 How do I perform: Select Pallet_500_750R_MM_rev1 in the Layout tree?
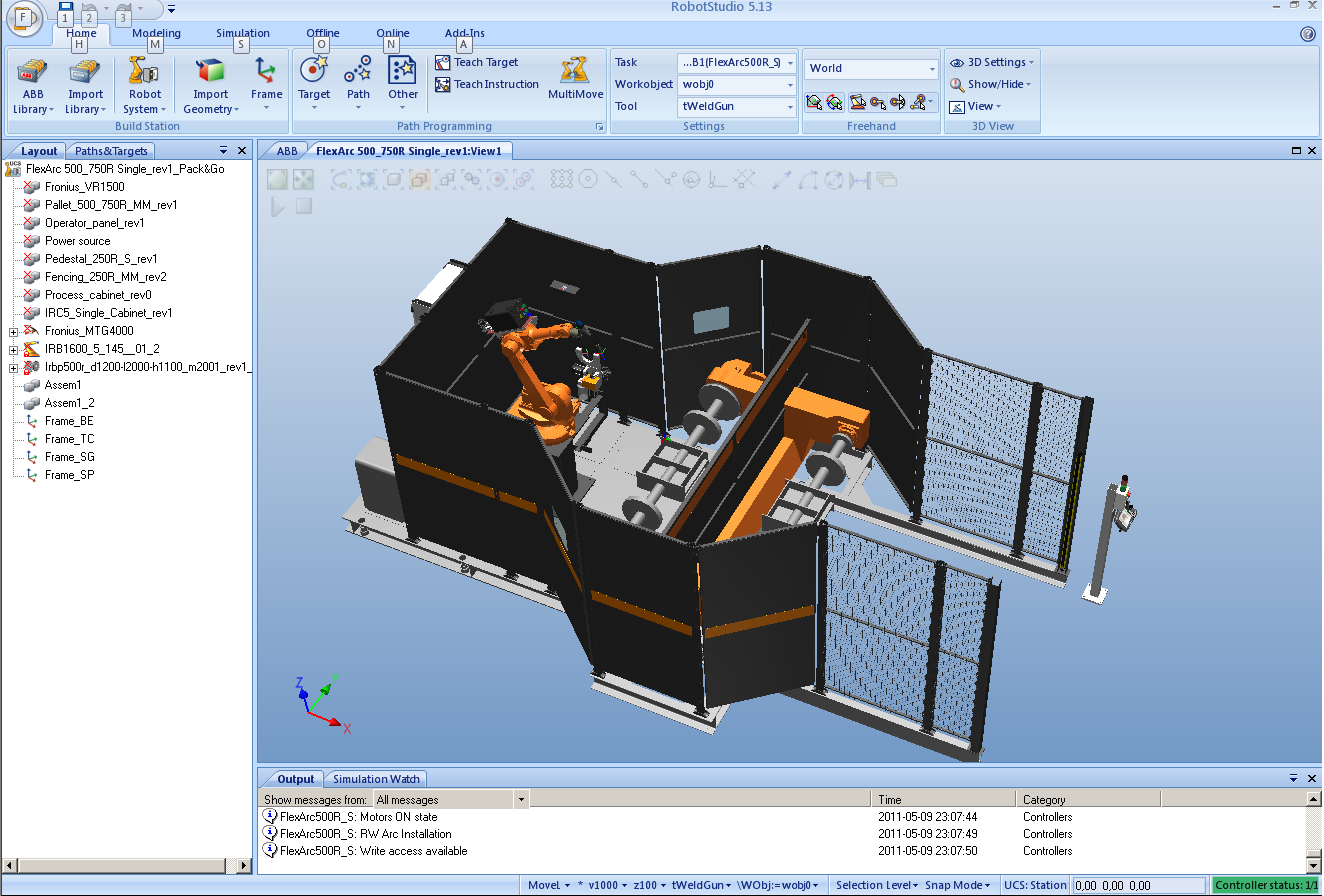tap(111, 205)
